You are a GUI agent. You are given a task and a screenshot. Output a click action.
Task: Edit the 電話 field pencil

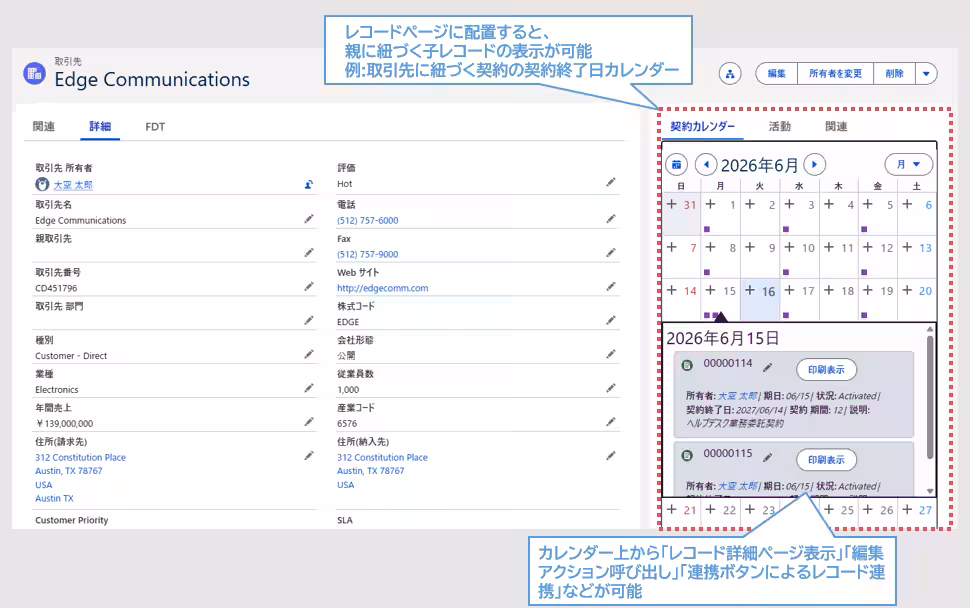(x=611, y=219)
